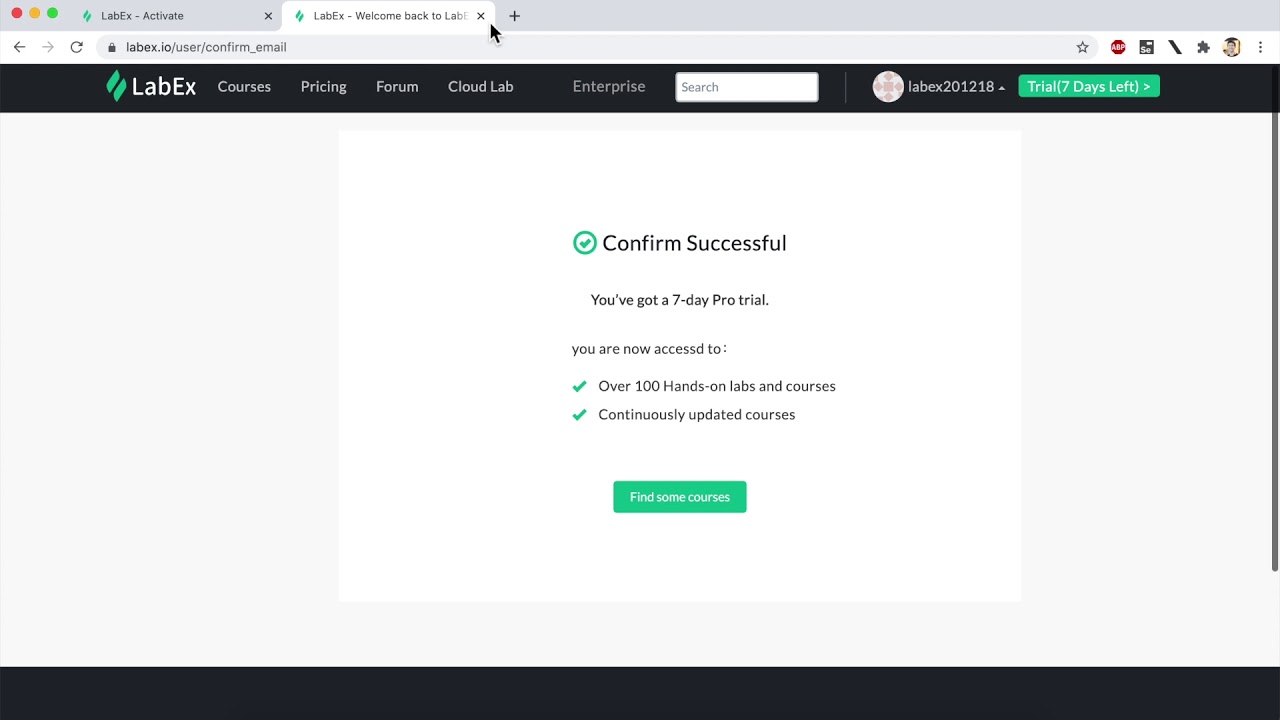
Task: Click the macOS green fullscreen window button
Action: coord(53,13)
